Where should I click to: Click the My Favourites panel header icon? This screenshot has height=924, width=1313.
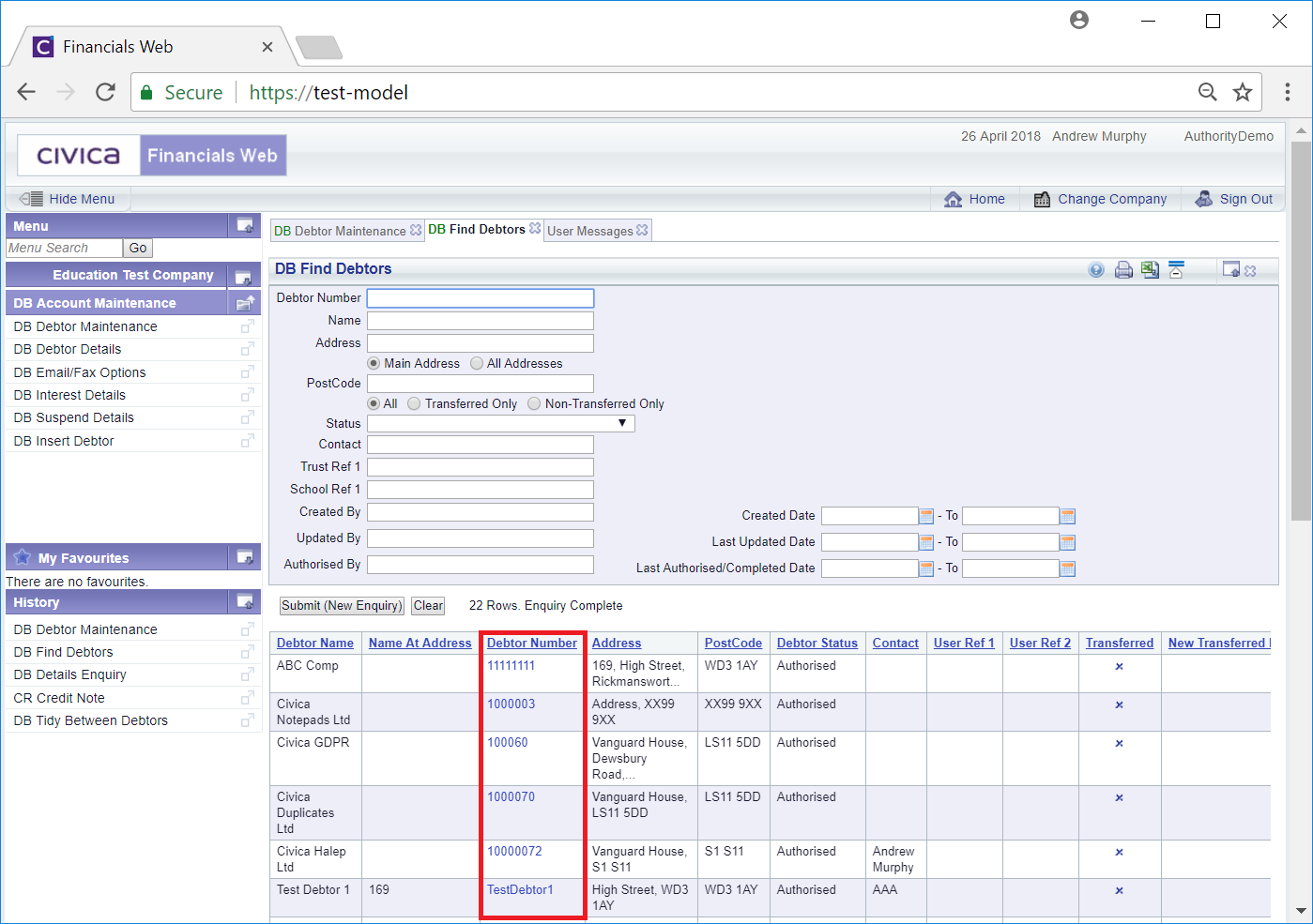point(245,557)
